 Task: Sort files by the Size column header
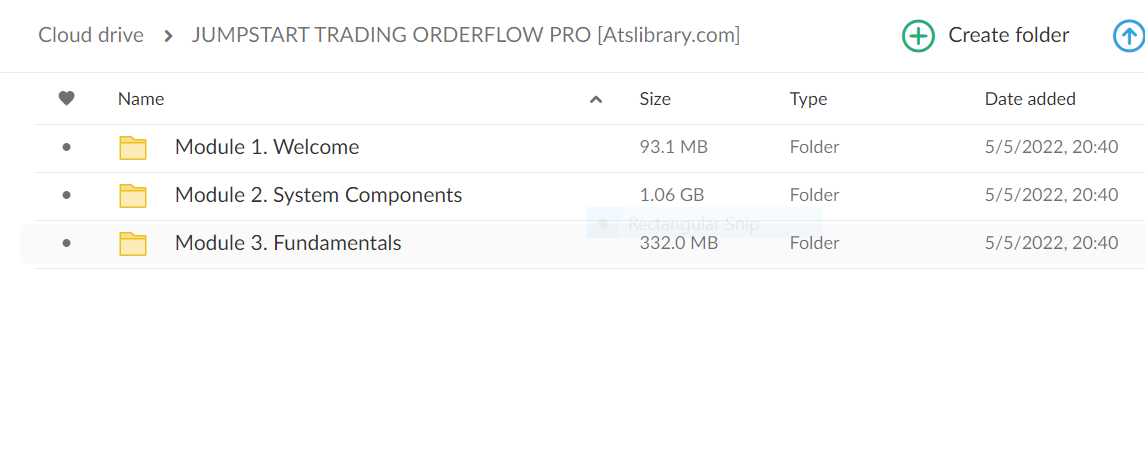click(x=655, y=99)
